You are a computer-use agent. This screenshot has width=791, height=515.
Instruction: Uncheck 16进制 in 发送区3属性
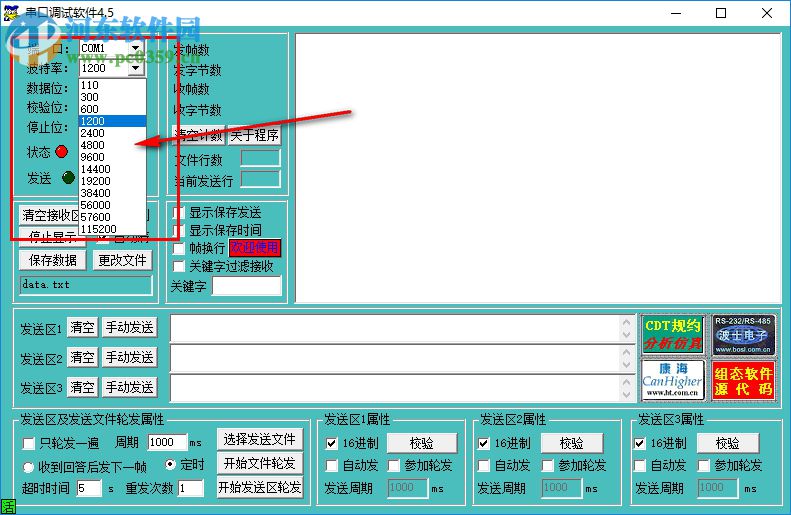point(640,443)
